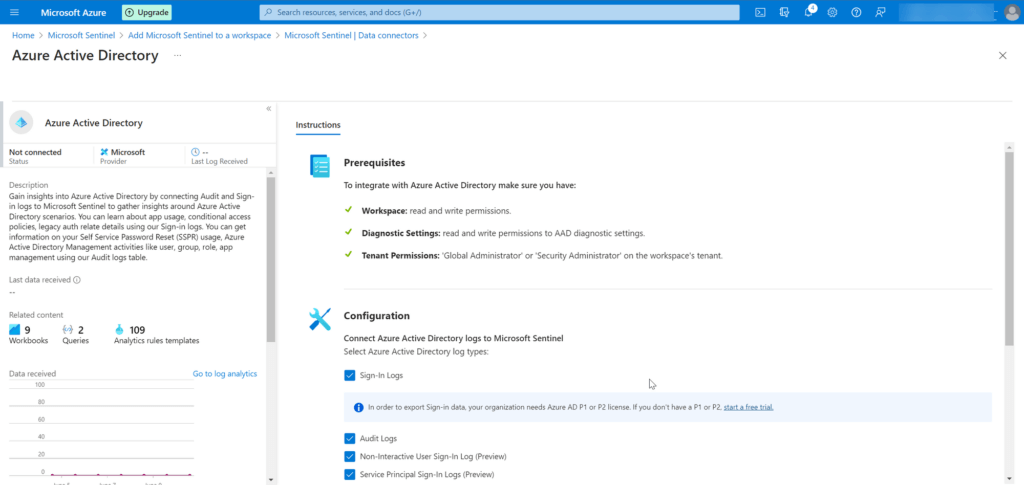Image resolution: width=1024 pixels, height=485 pixels.
Task: Open the 2 Queries related content
Action: pyautogui.click(x=75, y=334)
